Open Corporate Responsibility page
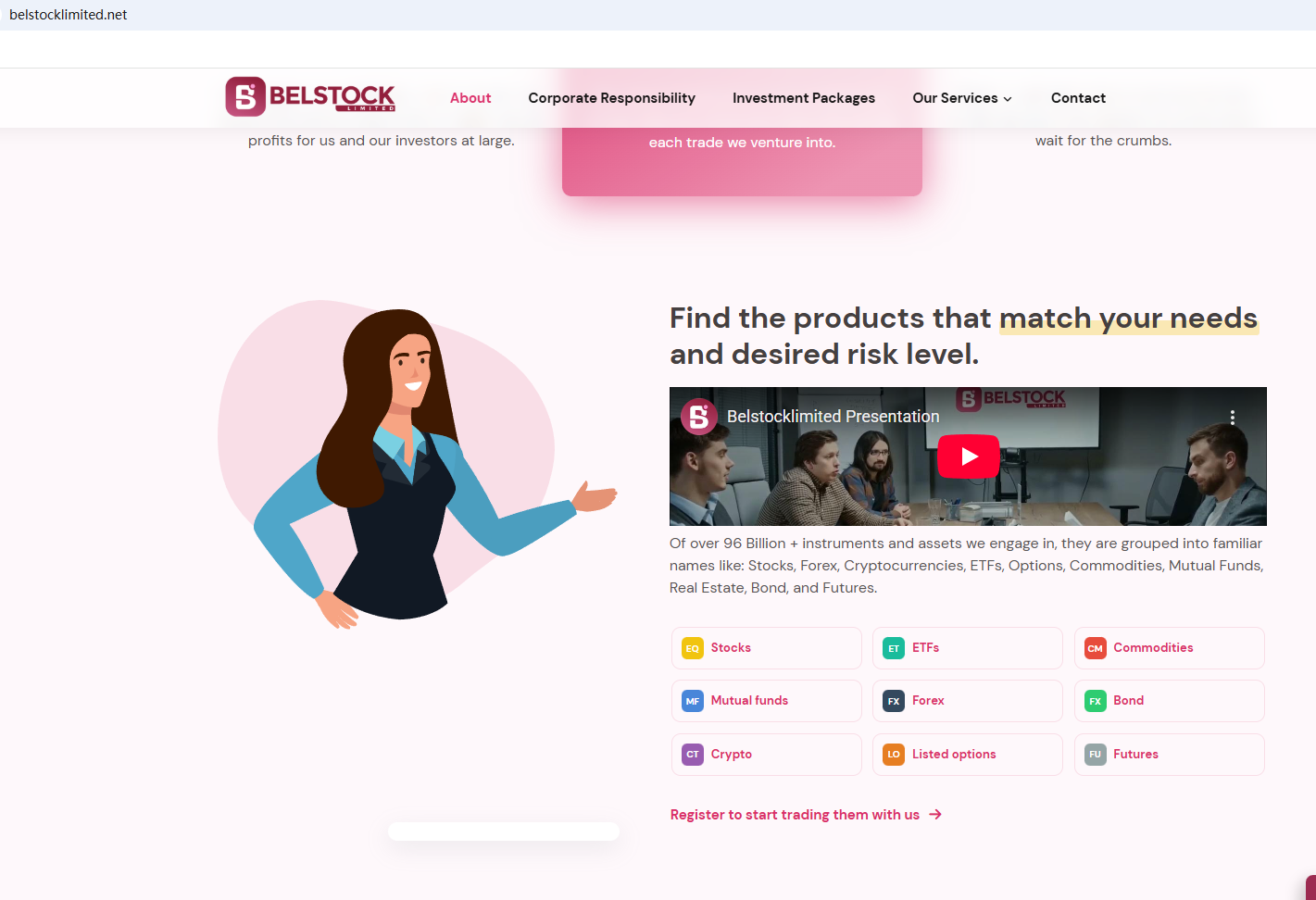This screenshot has height=900, width=1316. [x=611, y=98]
